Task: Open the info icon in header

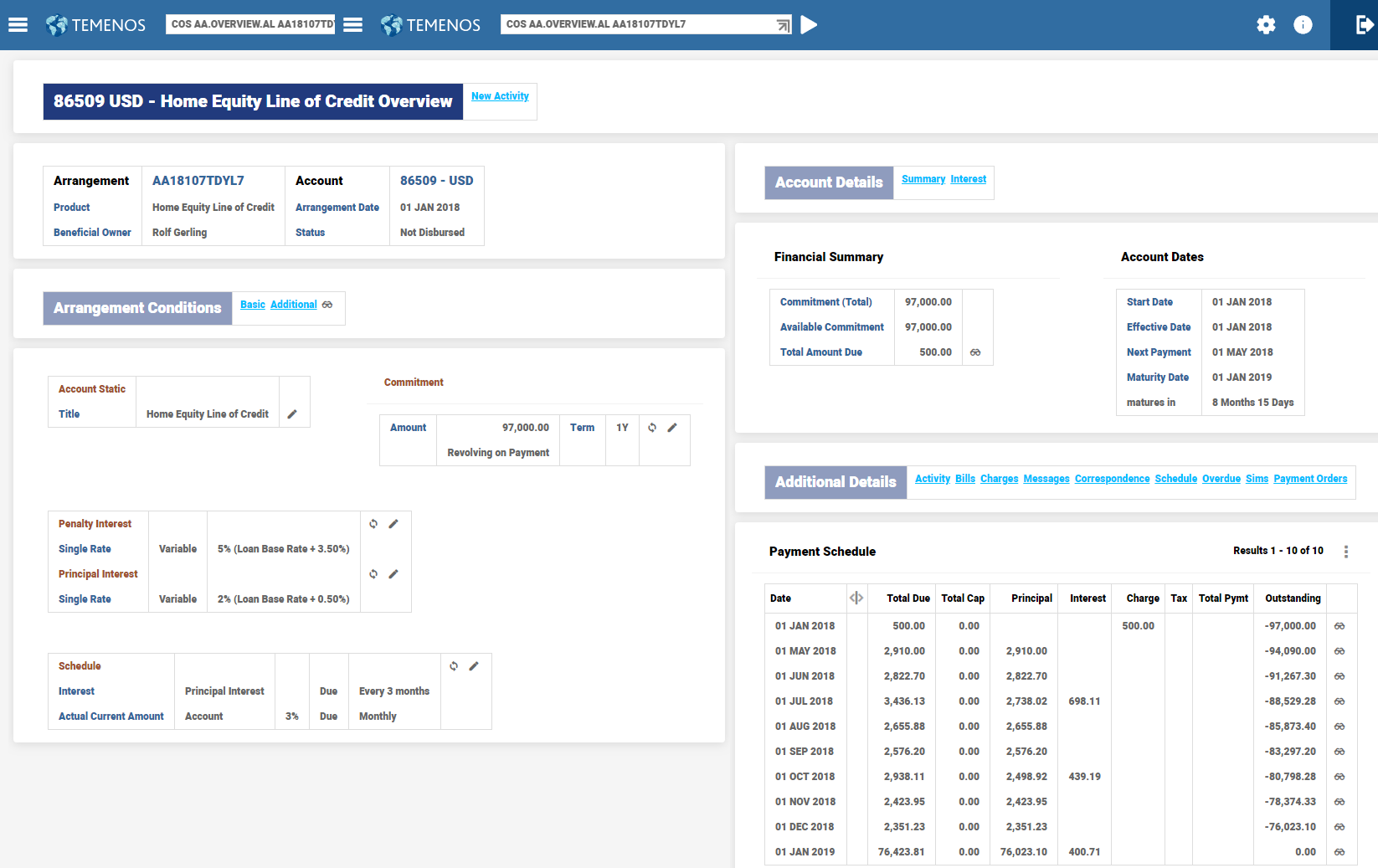Action: tap(1303, 25)
